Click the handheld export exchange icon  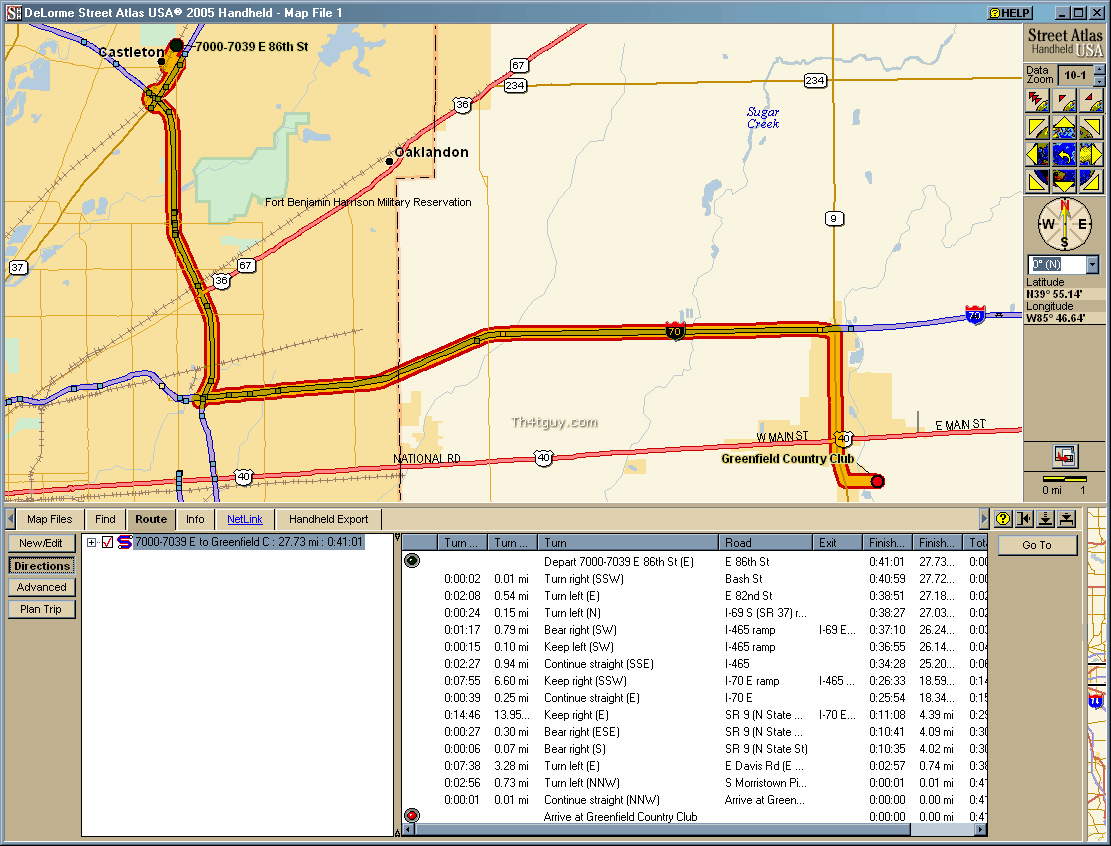pos(1064,456)
